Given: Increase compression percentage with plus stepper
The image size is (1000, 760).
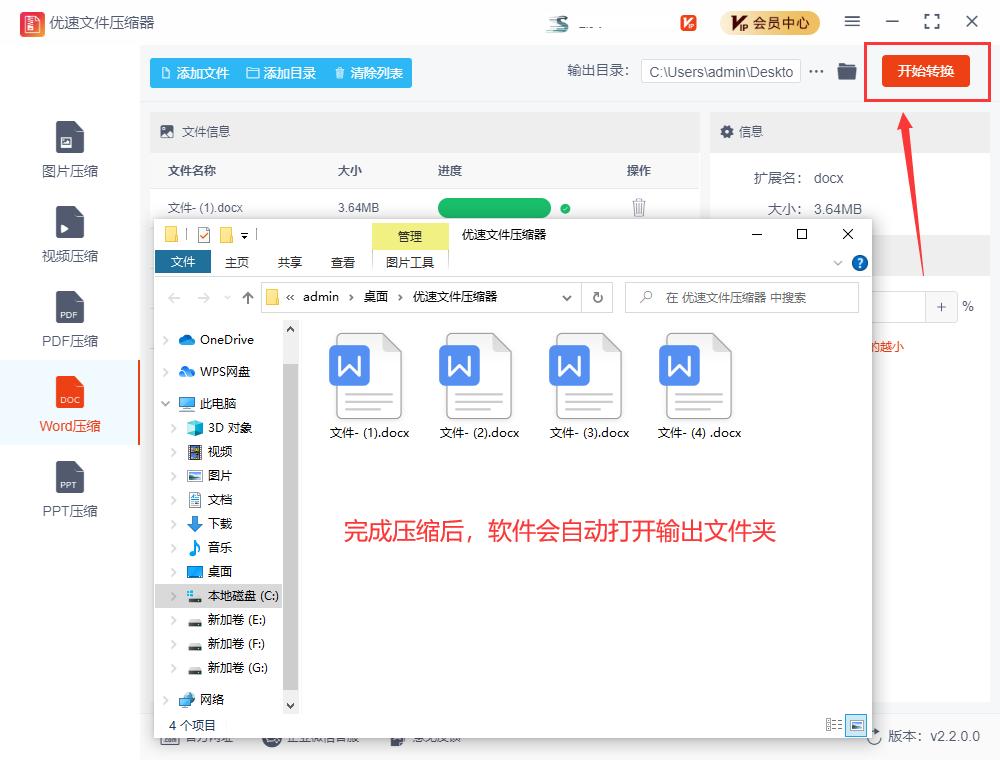Looking at the screenshot, I should [x=941, y=308].
